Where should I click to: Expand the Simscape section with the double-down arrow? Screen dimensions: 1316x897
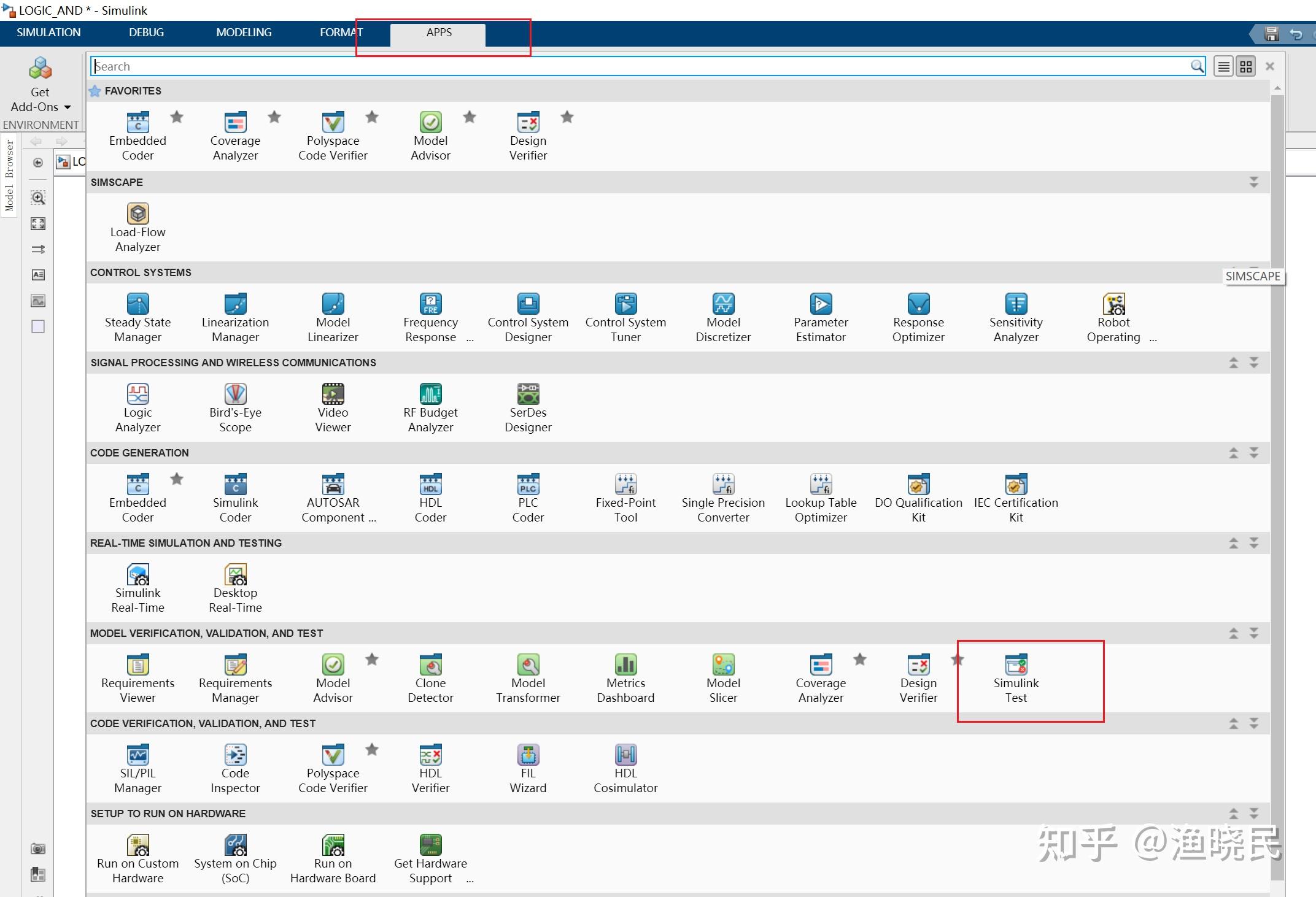point(1253,182)
